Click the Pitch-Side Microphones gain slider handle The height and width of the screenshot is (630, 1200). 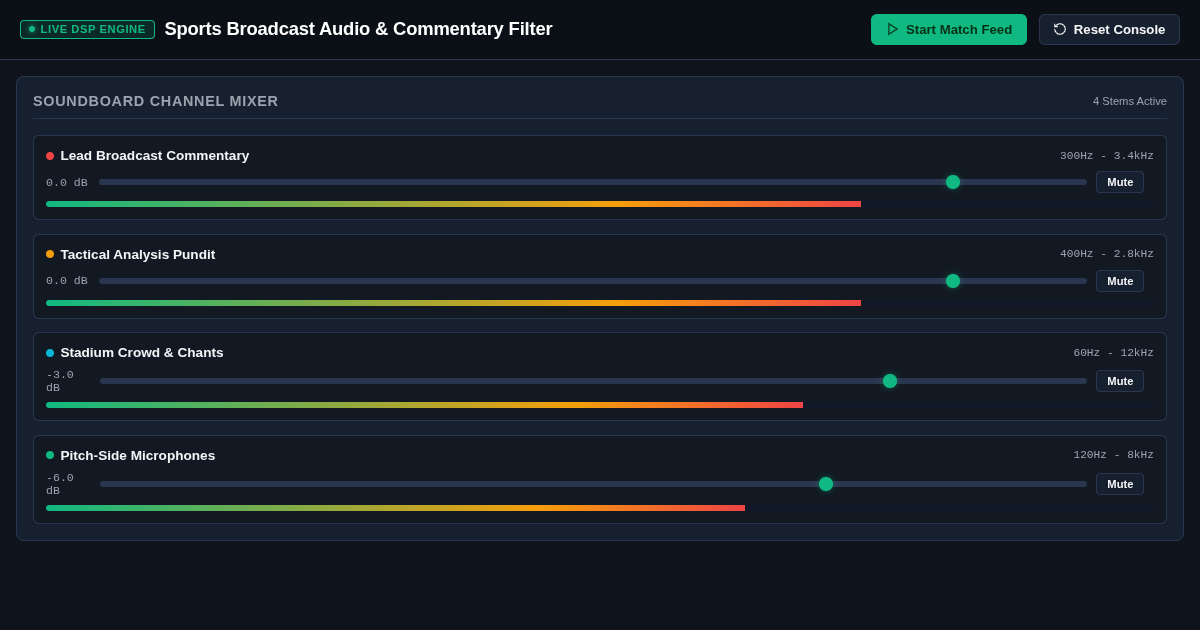(x=826, y=484)
